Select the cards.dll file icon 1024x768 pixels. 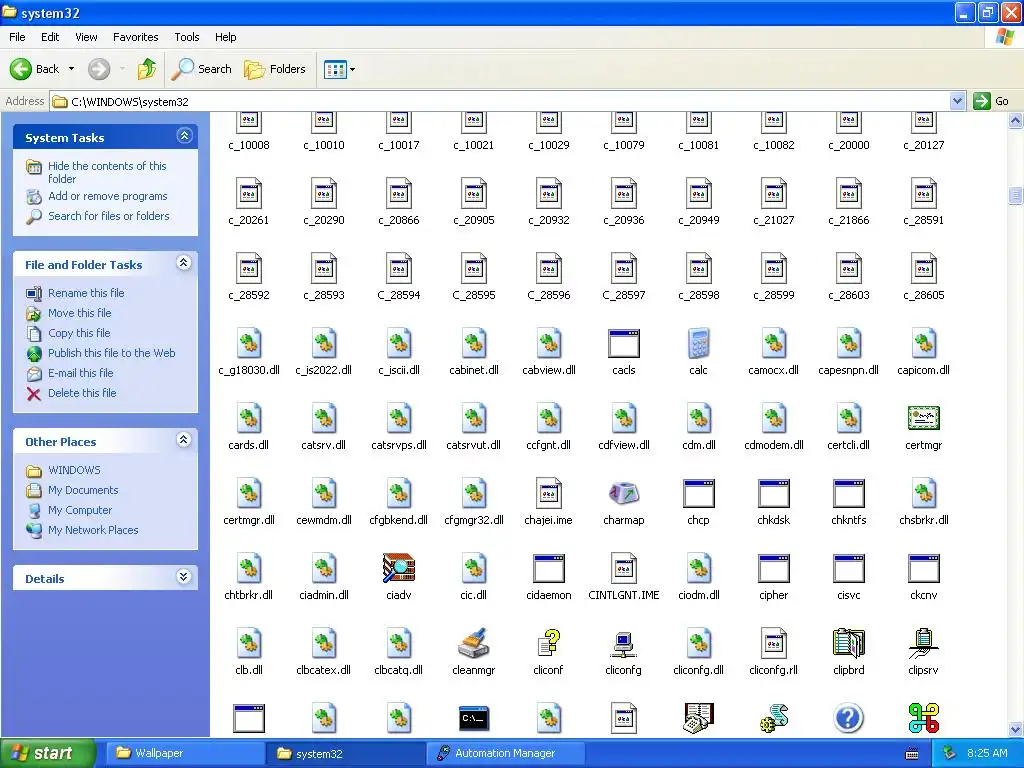click(249, 419)
